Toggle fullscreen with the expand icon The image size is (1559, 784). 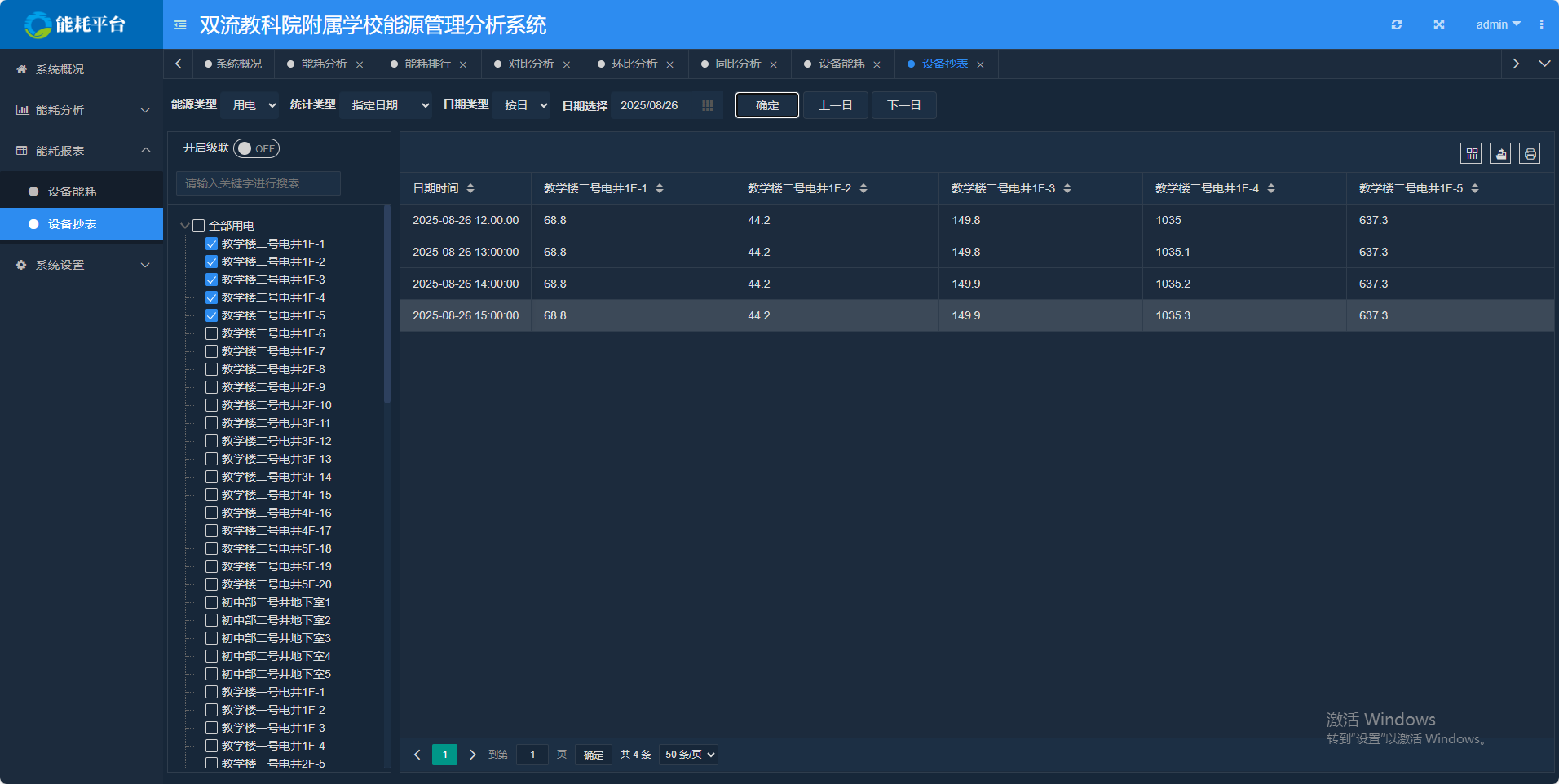coord(1439,24)
